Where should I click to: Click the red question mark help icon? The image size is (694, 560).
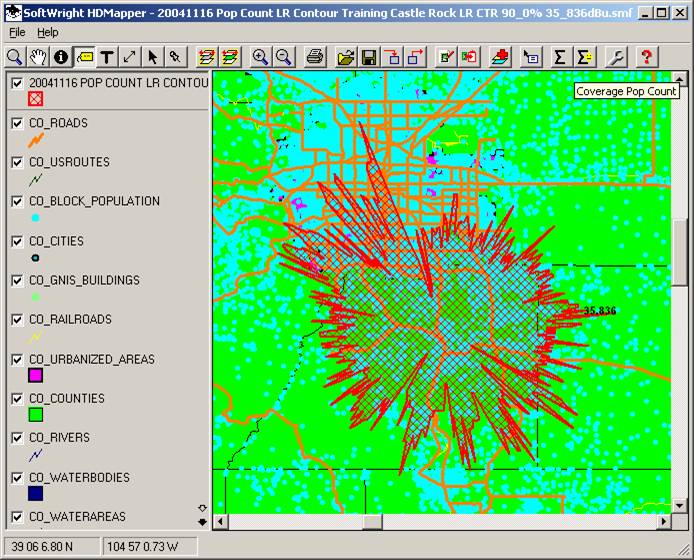647,57
